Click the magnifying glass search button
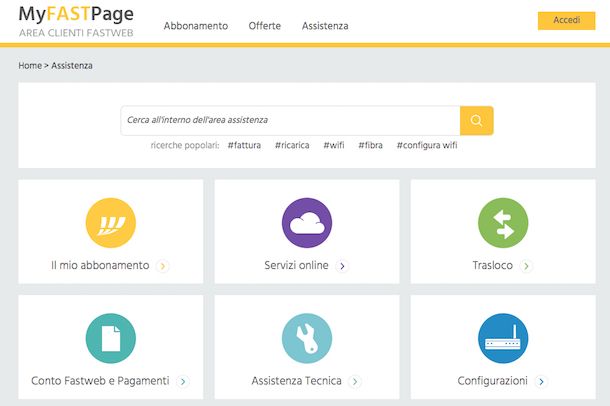Viewport: 610px width, 406px height. [x=477, y=121]
